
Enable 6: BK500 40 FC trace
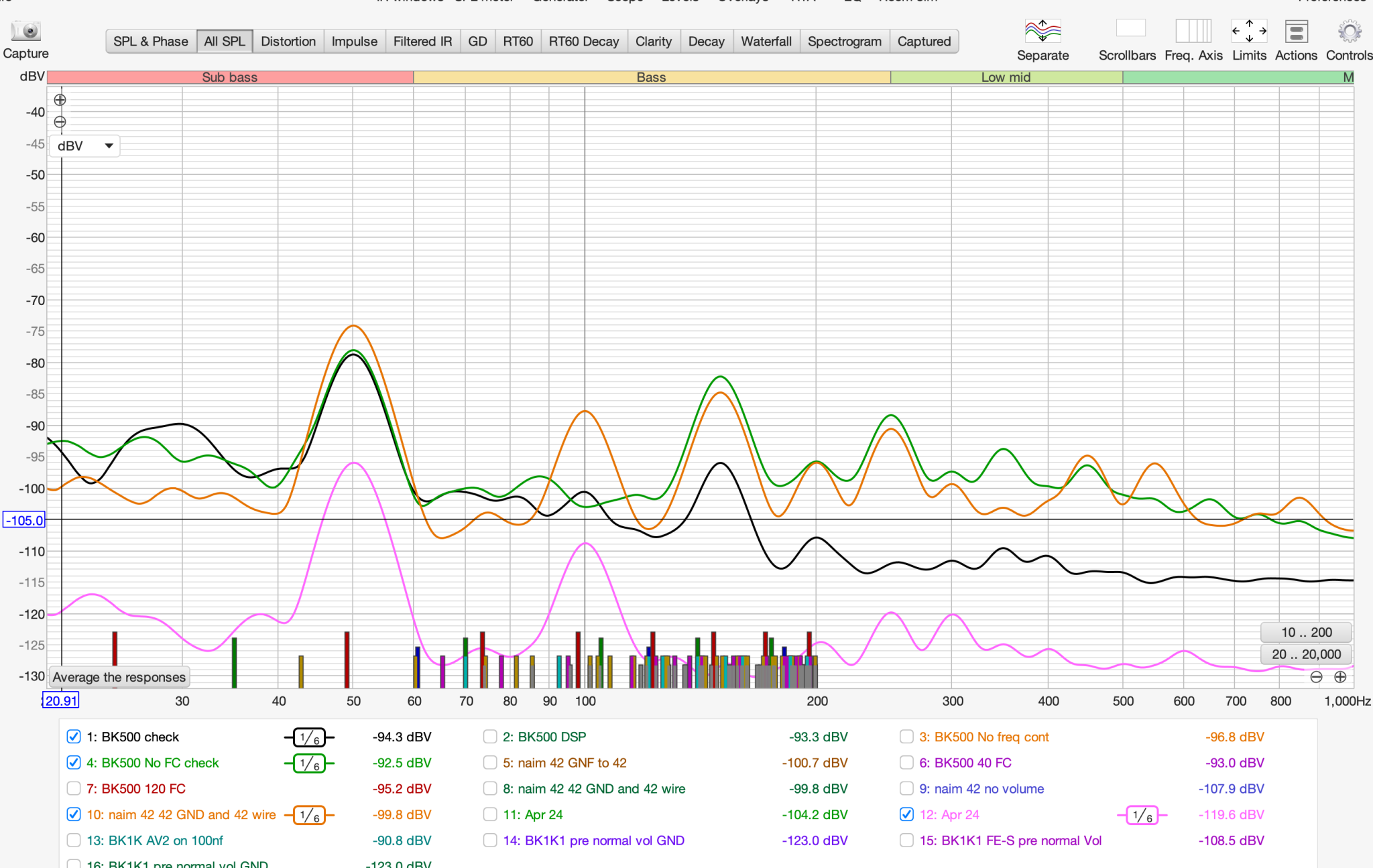pyautogui.click(x=906, y=763)
